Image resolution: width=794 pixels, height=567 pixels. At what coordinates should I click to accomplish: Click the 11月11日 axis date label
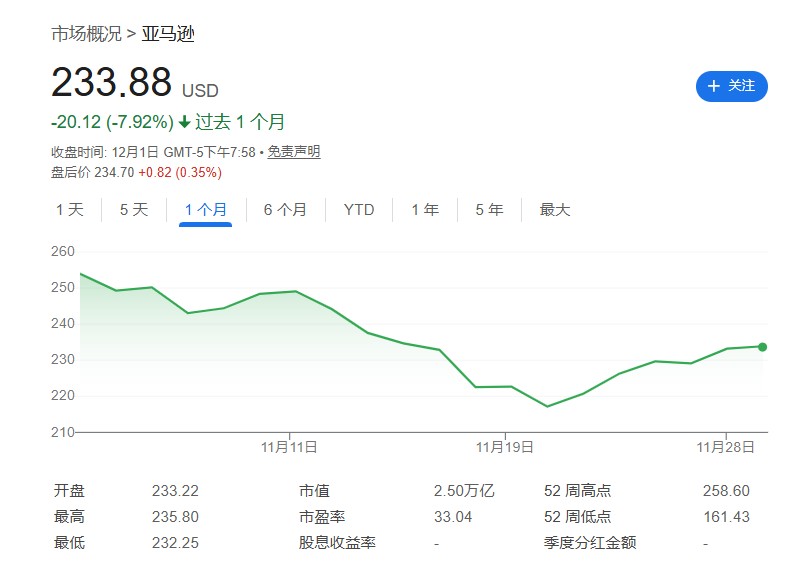(x=289, y=446)
